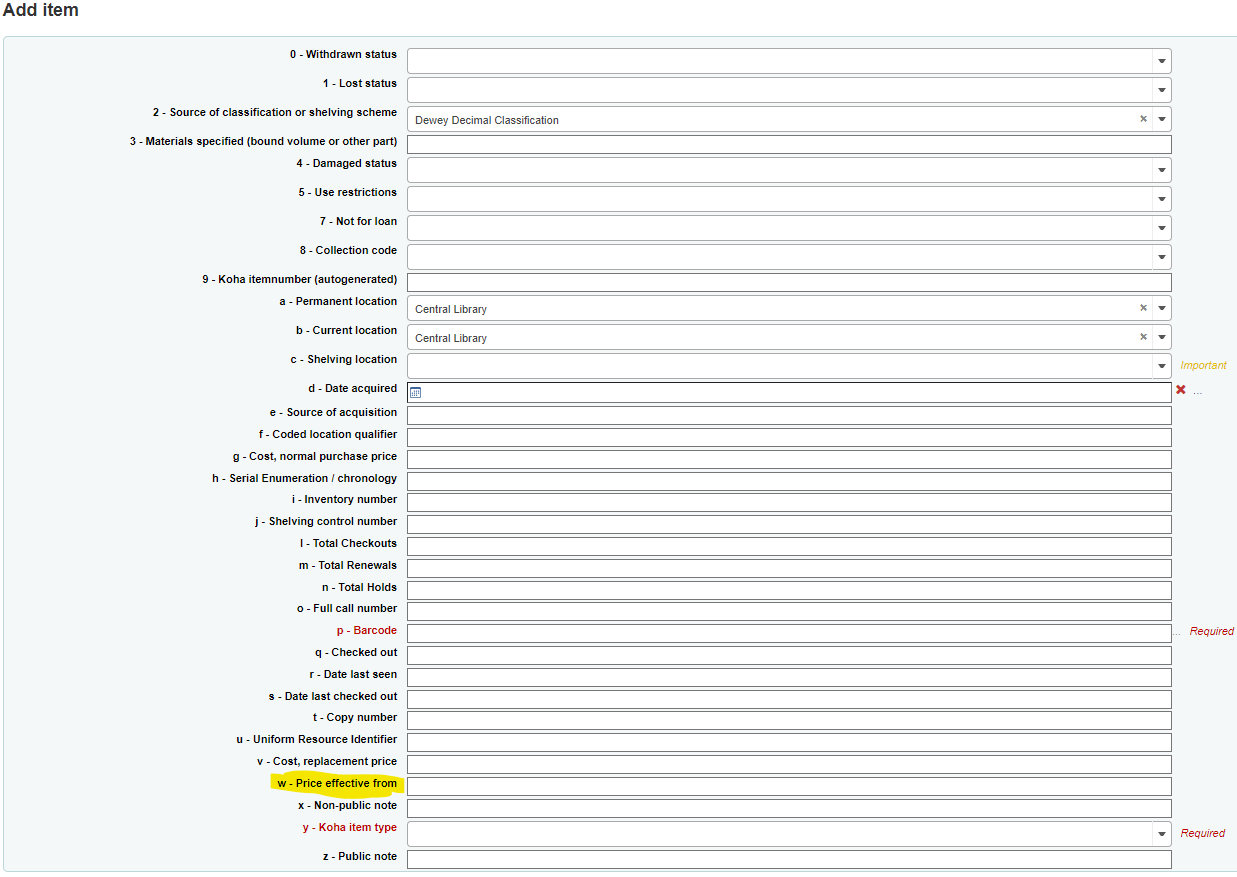Clear Permanent location Central Library value
Viewport: 1237px width, 877px height.
1143,308
